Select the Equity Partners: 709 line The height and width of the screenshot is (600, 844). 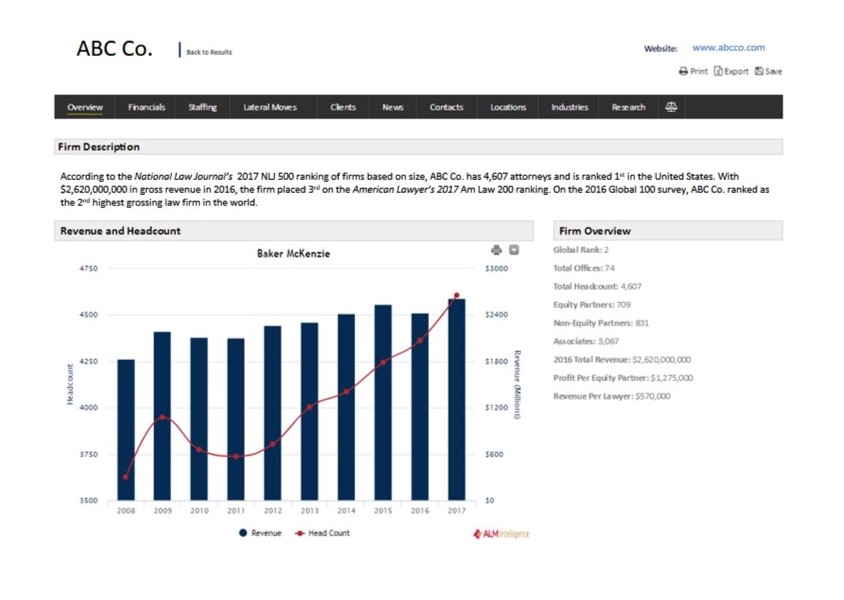tap(592, 305)
